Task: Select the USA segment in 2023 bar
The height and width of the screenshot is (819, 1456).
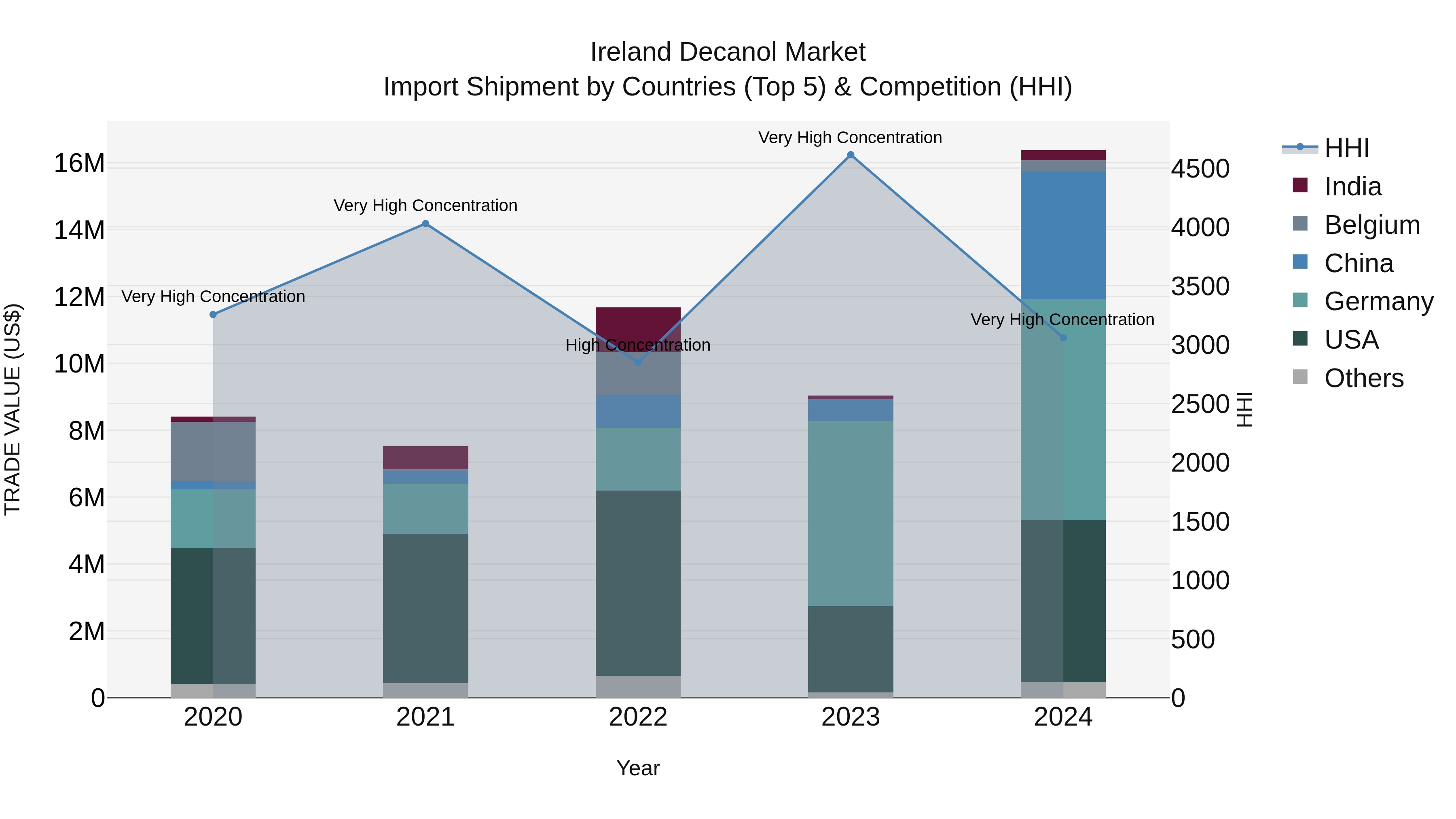Action: [851, 650]
